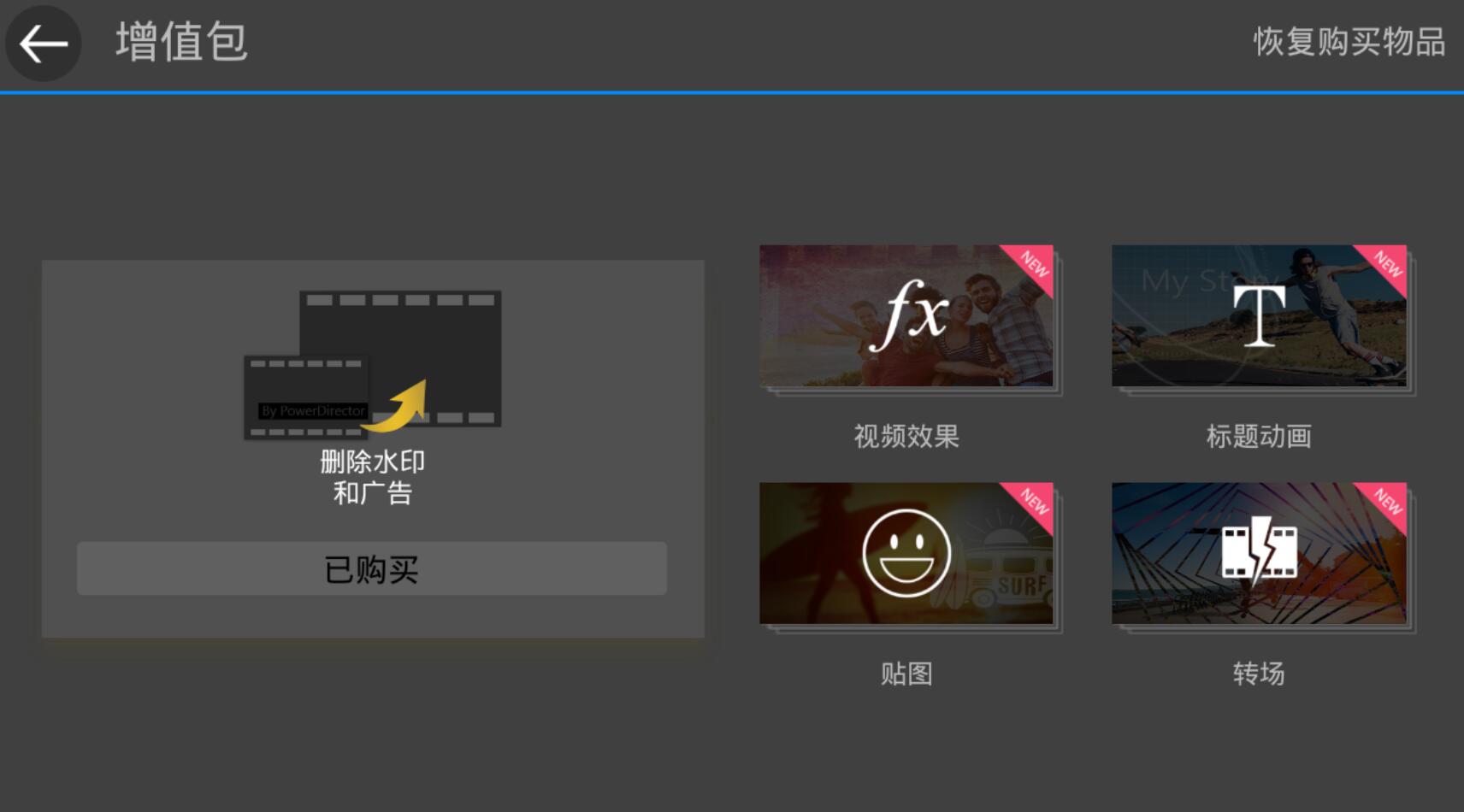Choose the 转场 text label
1464x812 pixels.
tap(1259, 674)
